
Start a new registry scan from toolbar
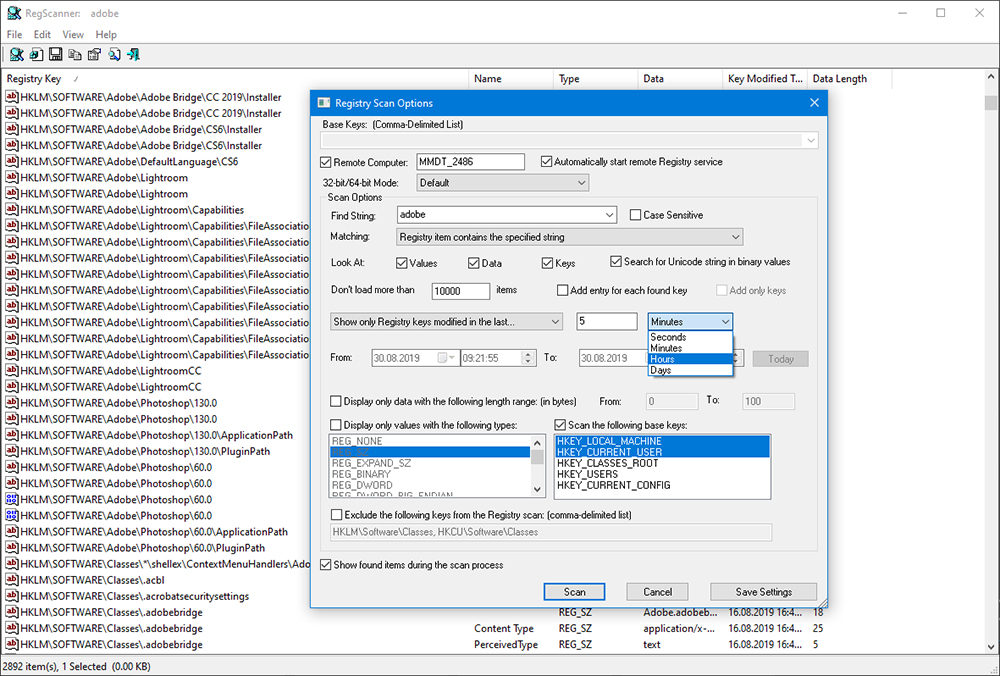[17, 55]
